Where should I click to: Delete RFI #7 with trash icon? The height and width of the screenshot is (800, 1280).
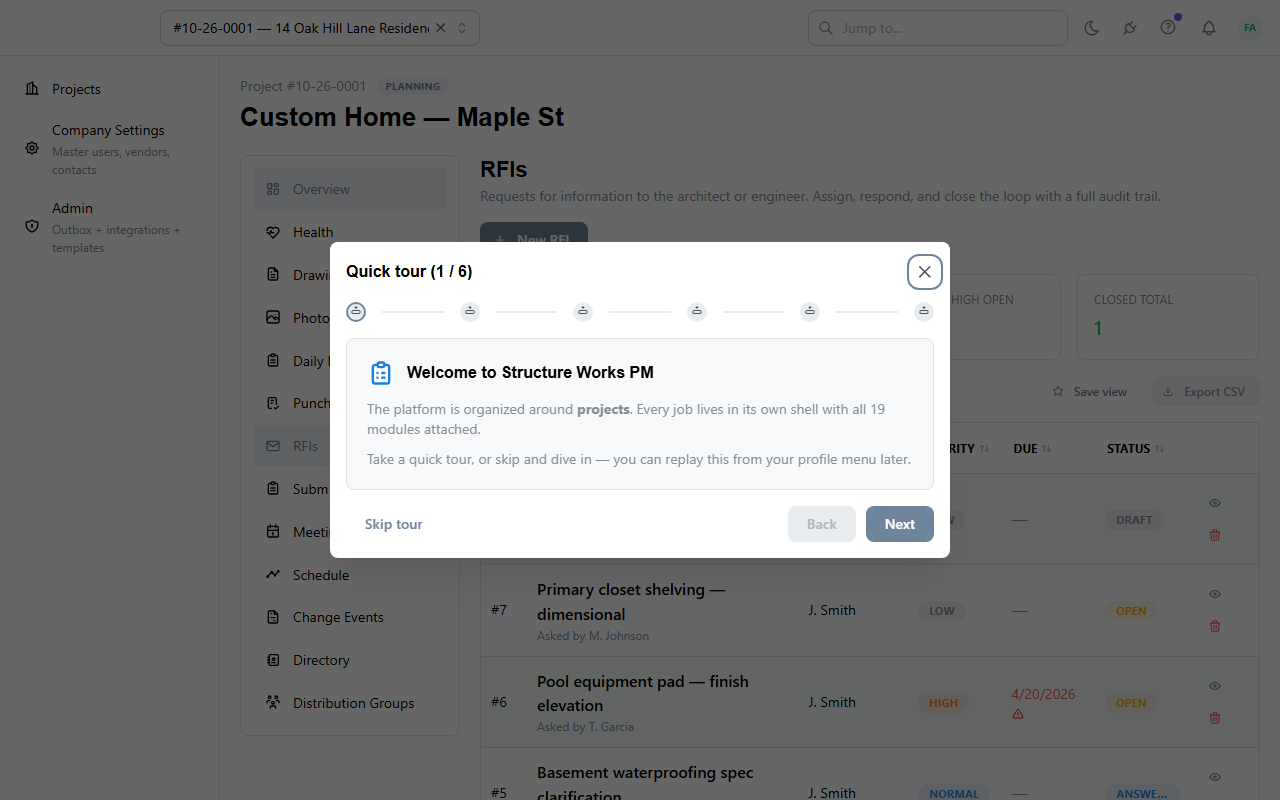pos(1215,626)
